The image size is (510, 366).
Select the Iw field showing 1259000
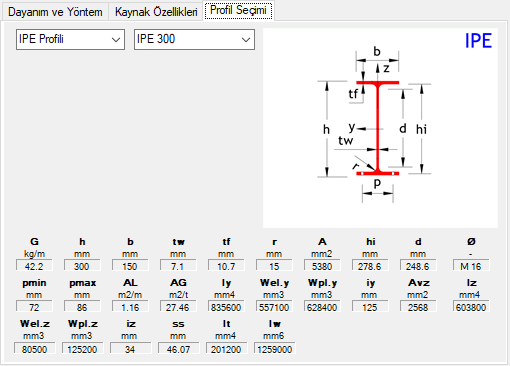pos(275,348)
